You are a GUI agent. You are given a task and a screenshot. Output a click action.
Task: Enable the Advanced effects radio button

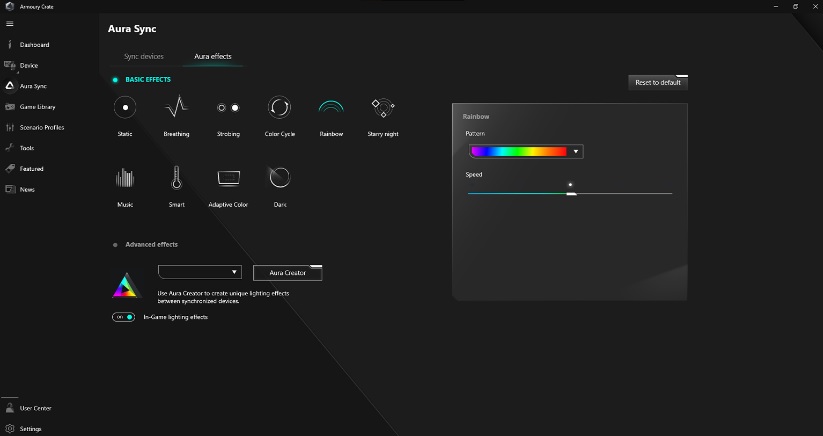coord(116,244)
